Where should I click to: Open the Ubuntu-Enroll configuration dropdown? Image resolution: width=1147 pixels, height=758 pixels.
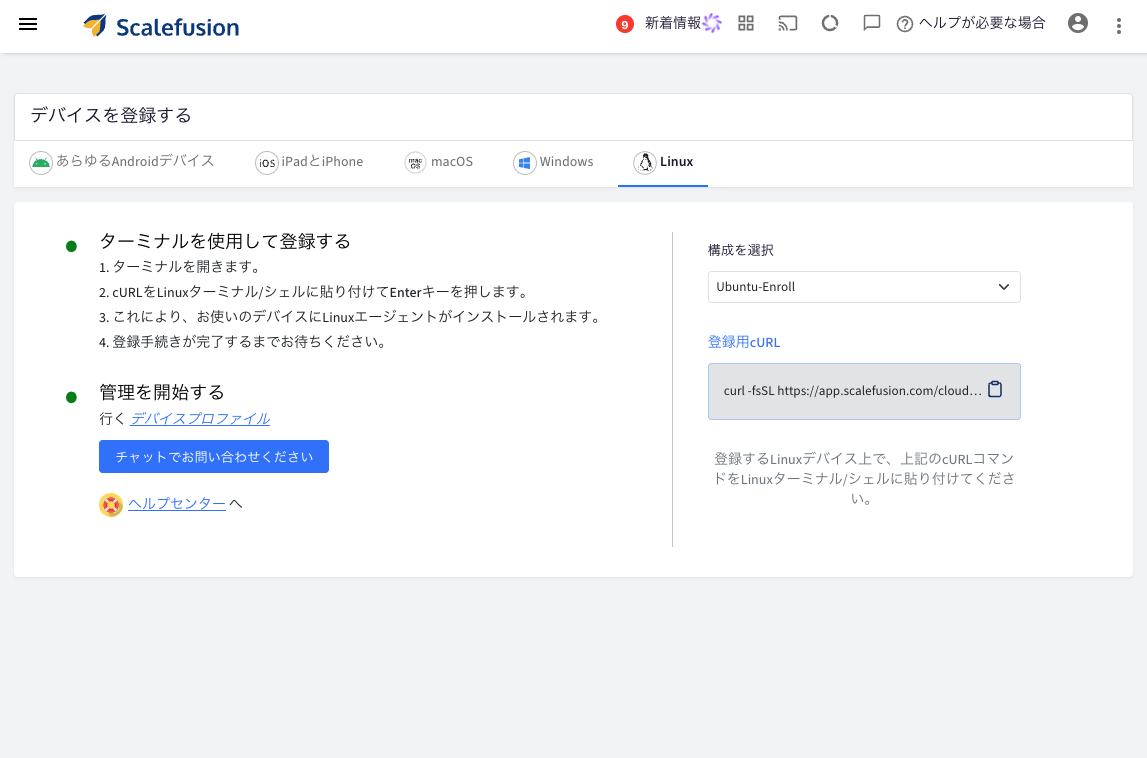coord(864,287)
